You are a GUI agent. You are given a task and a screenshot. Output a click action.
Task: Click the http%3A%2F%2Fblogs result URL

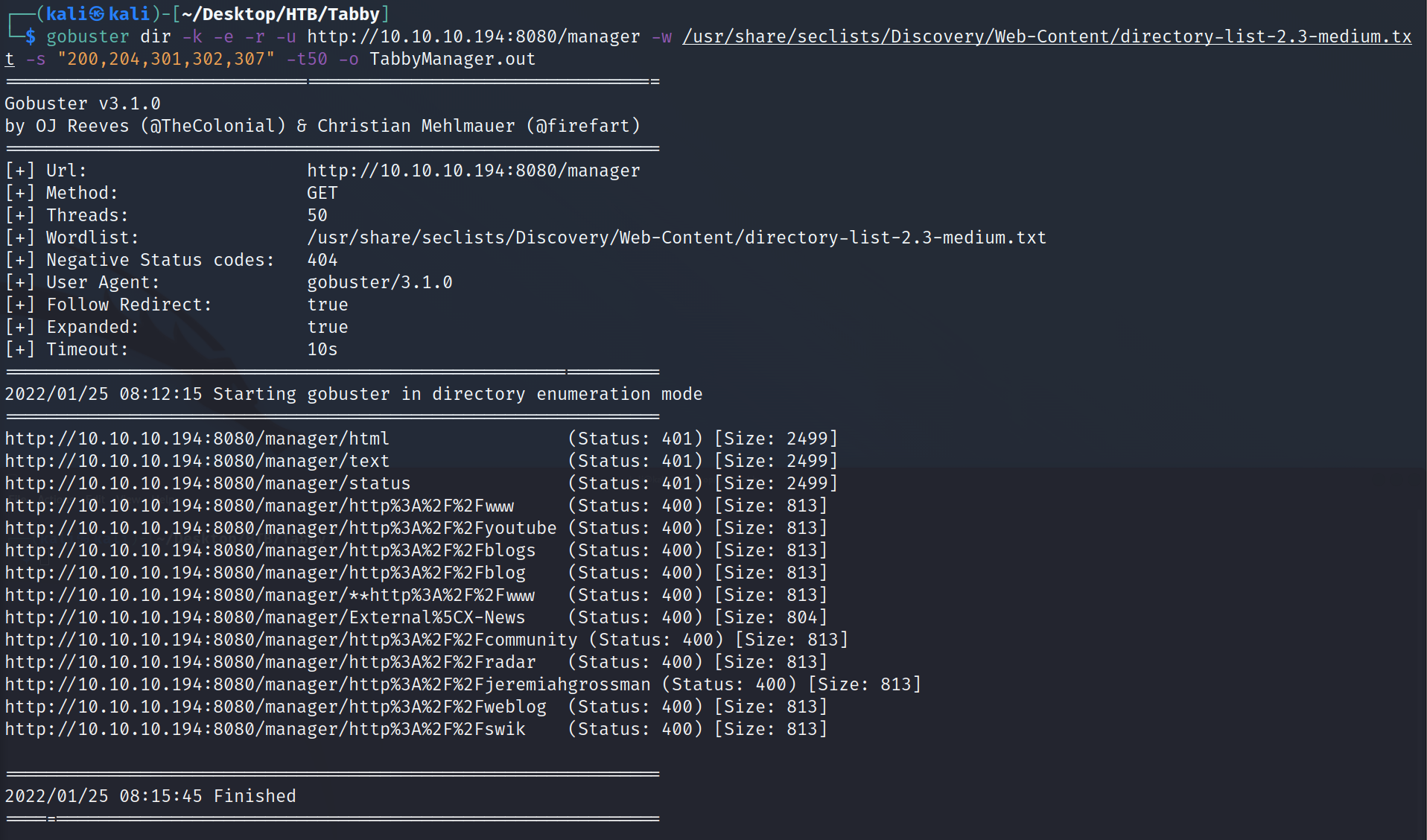click(270, 550)
